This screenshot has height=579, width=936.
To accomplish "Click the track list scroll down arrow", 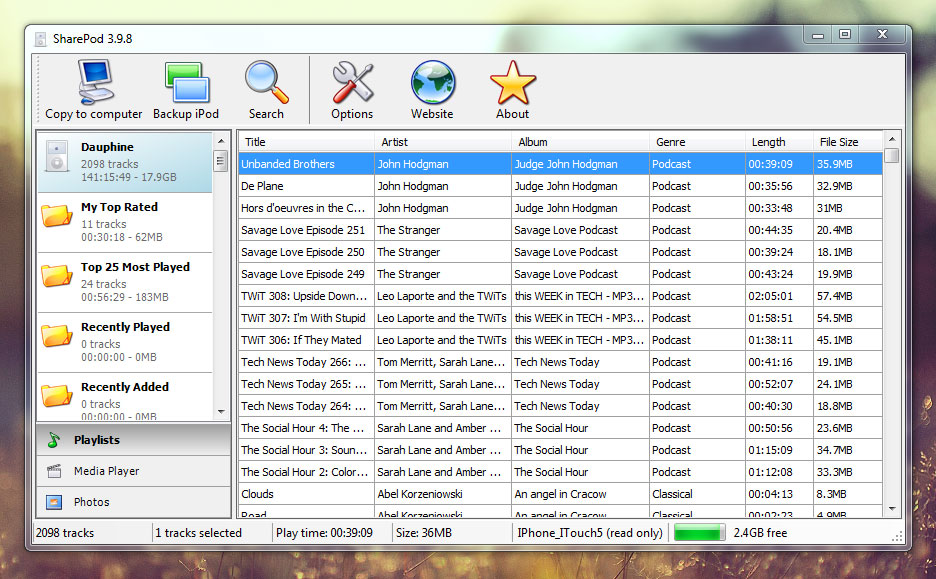I will point(892,509).
